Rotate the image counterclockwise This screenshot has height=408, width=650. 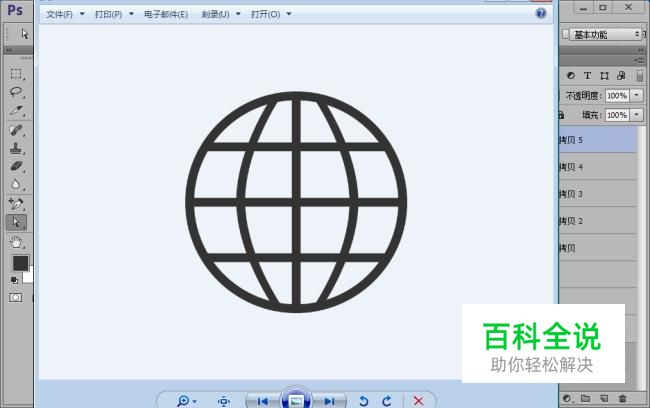coord(363,401)
